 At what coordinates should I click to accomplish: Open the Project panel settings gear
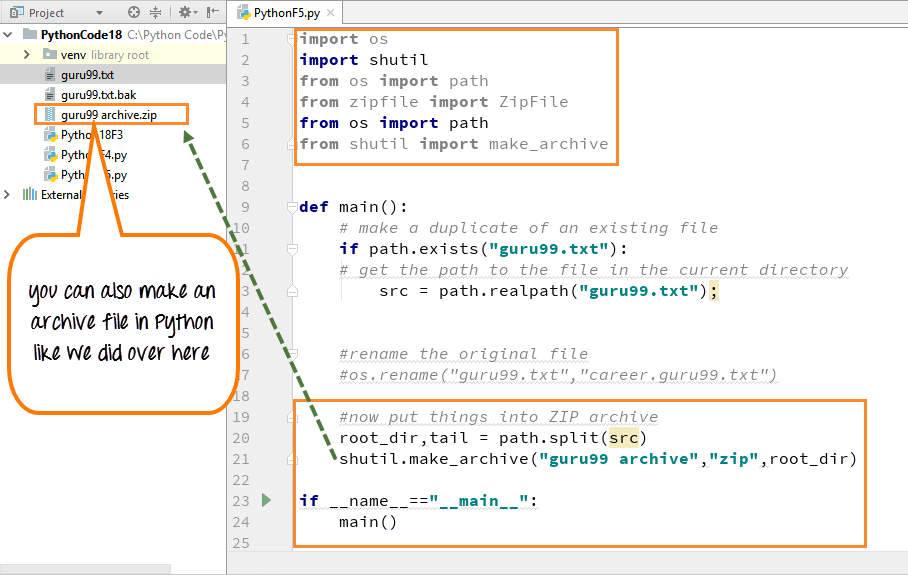pos(185,13)
